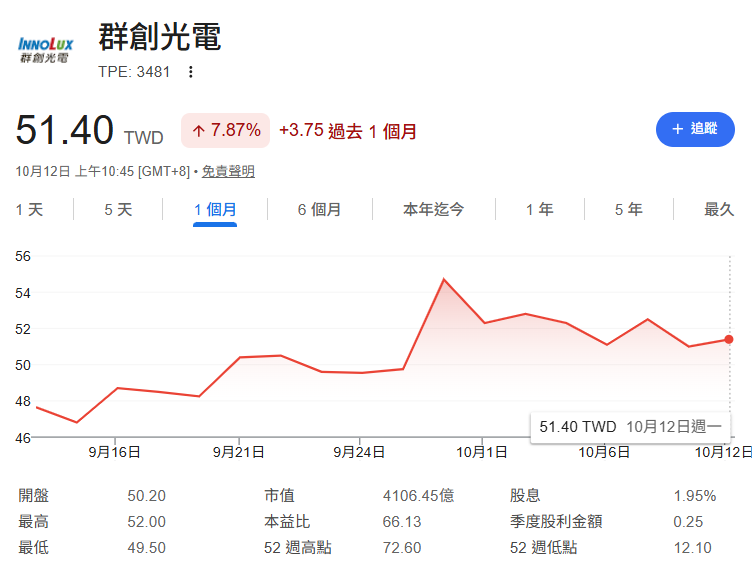Switch to the 1 年 tab
Image resolution: width=753 pixels, height=577 pixels.
point(539,210)
